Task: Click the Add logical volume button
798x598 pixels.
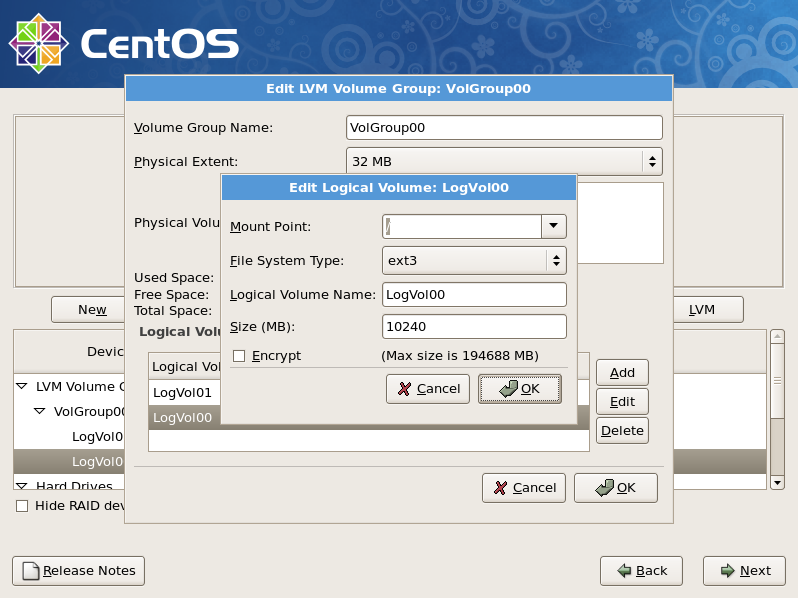Action: (x=622, y=373)
